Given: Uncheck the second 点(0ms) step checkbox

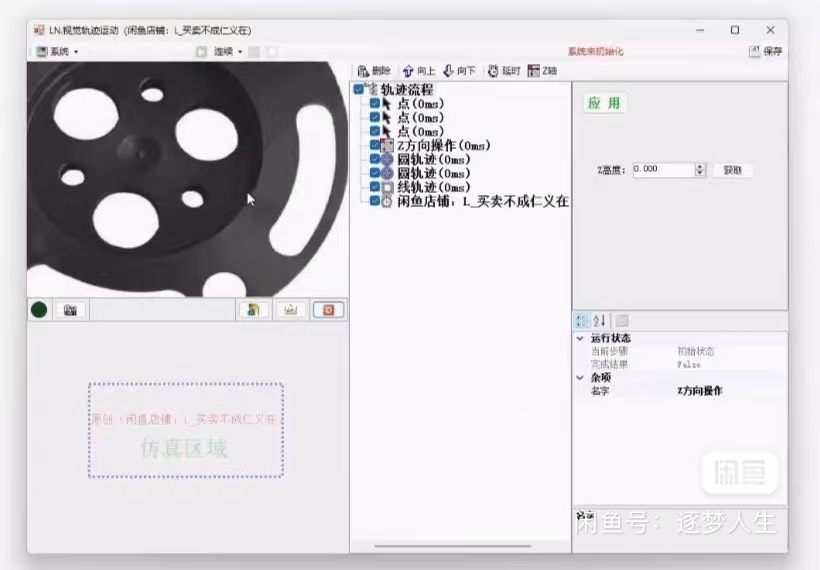Looking at the screenshot, I should [375, 117].
